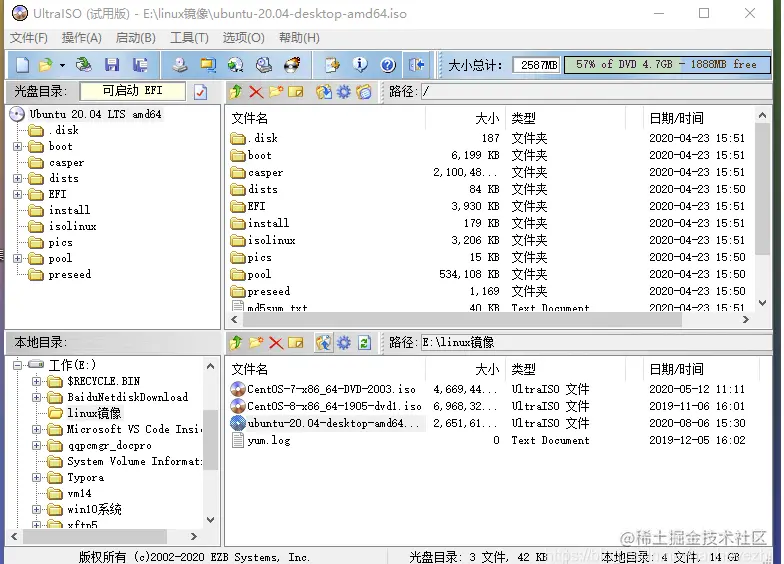Image resolution: width=784 pixels, height=564 pixels.
Task: Sort local files by 类型 column header
Action: (565, 370)
